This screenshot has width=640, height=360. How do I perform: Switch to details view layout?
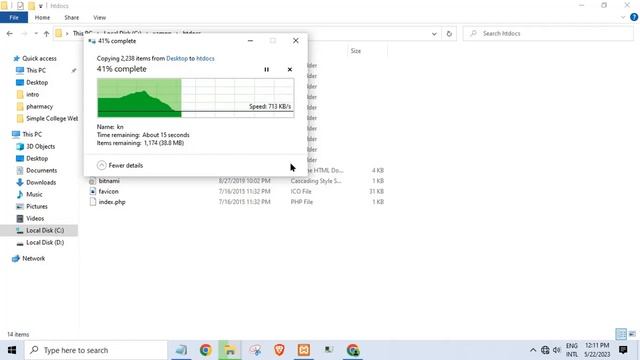pyautogui.click(x=621, y=334)
